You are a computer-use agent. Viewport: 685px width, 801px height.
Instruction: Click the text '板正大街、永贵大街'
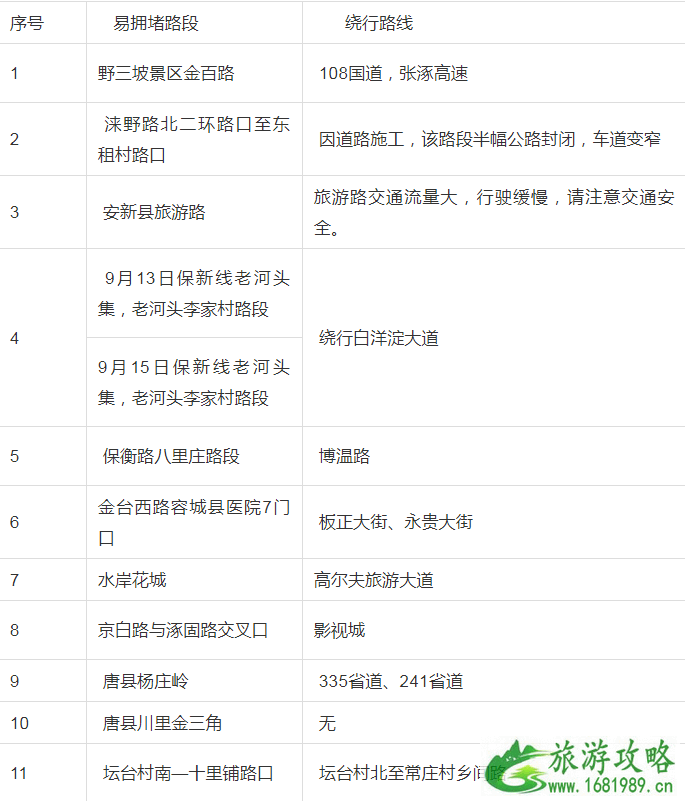coord(396,522)
